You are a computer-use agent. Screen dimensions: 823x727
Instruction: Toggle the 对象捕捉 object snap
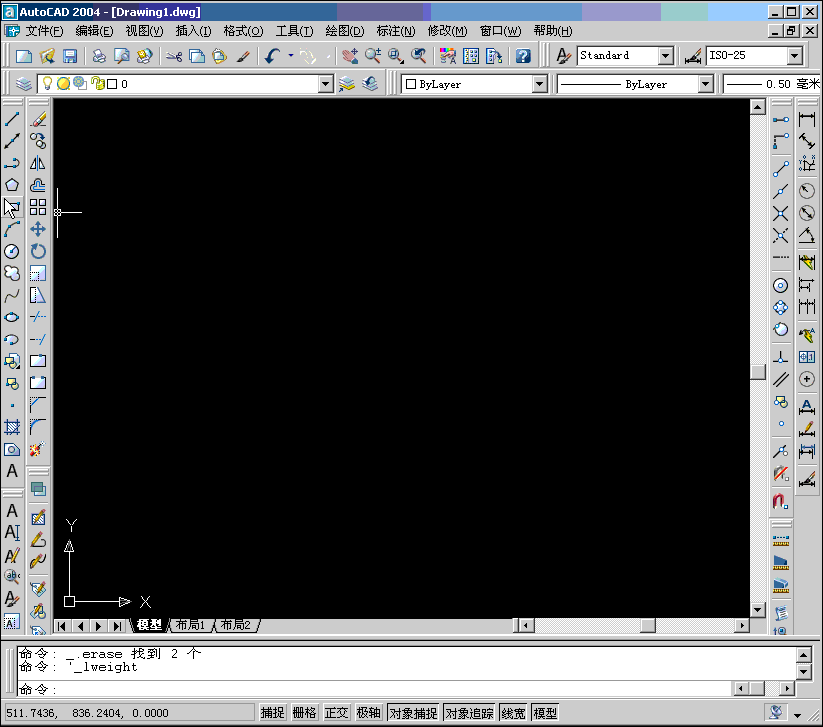413,713
